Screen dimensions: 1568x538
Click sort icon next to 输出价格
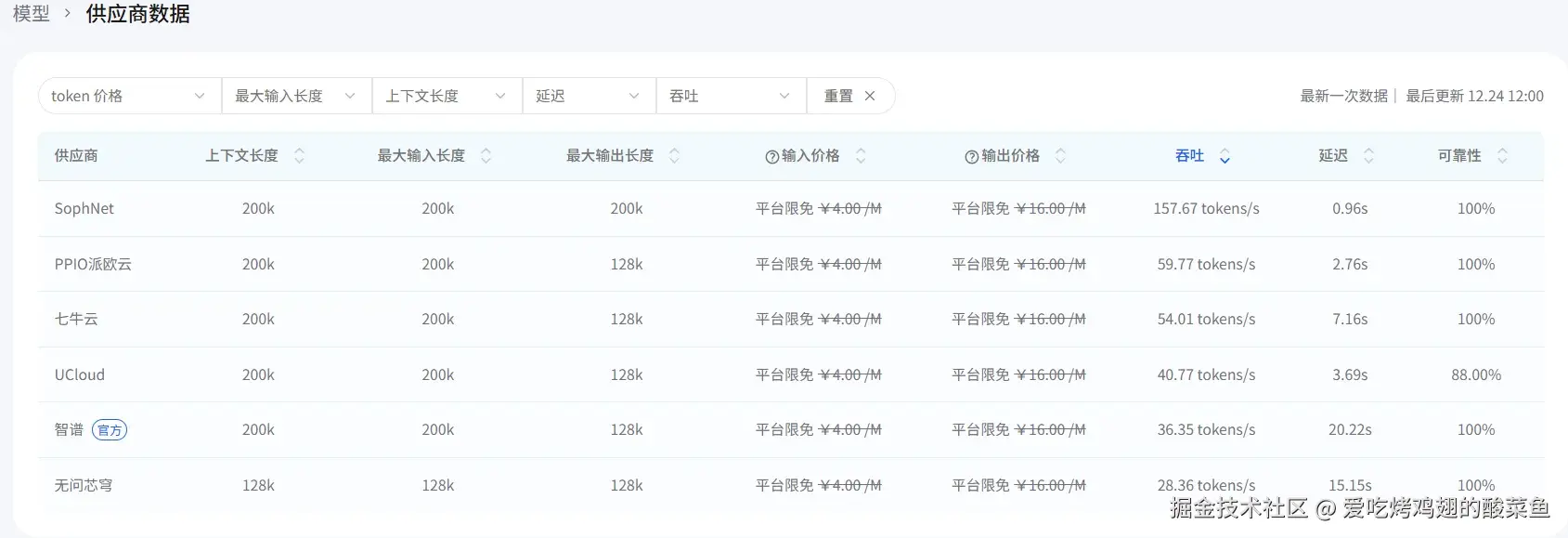tap(1060, 156)
